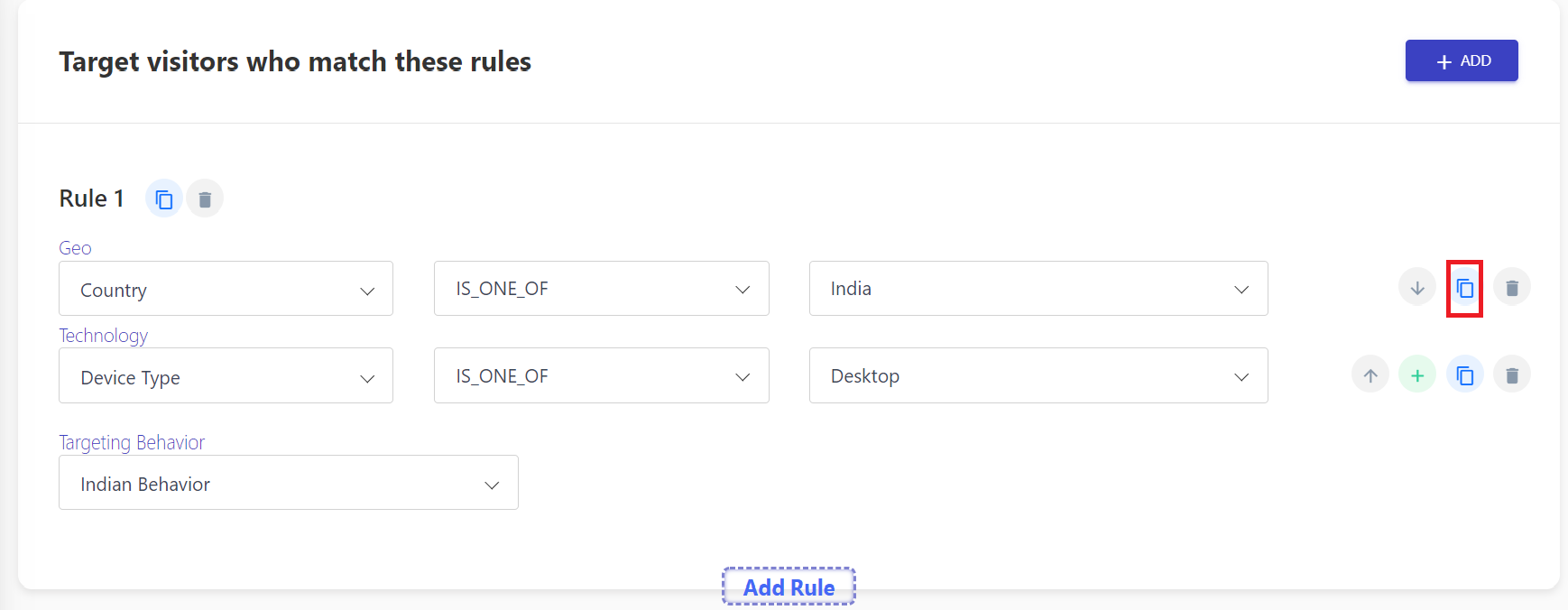Viewport: 1568px width, 610px height.
Task: Open the India value dropdown
Action: click(1038, 289)
